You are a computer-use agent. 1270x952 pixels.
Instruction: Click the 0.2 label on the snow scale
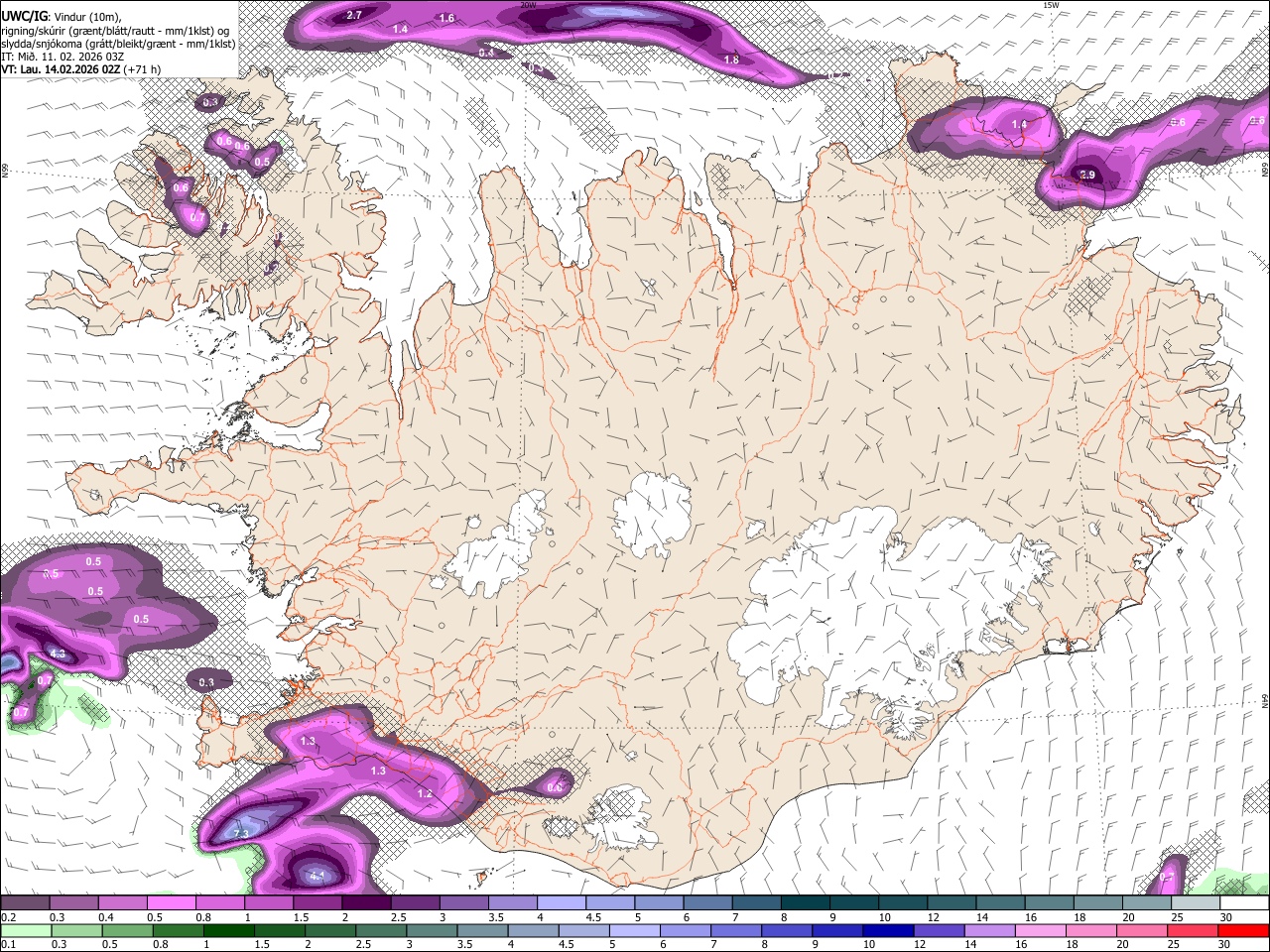(x=8, y=917)
